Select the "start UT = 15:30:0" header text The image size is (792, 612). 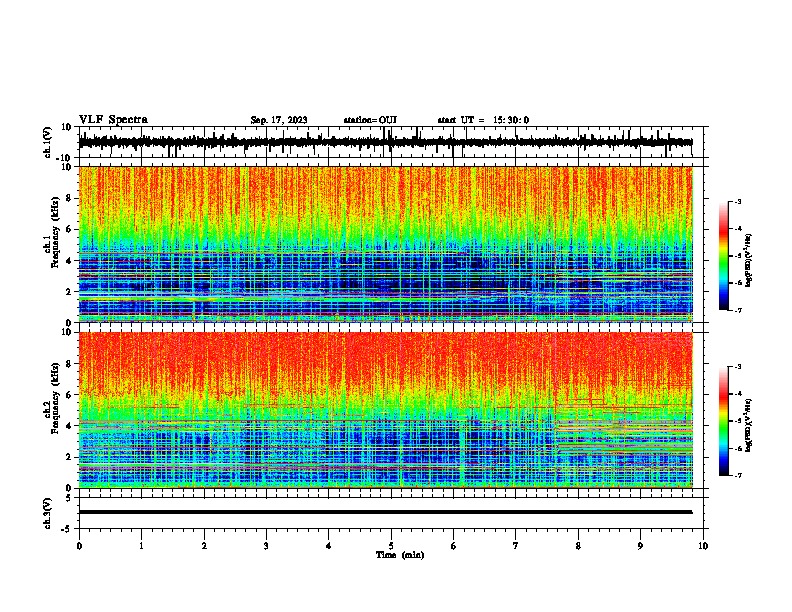tap(483, 120)
